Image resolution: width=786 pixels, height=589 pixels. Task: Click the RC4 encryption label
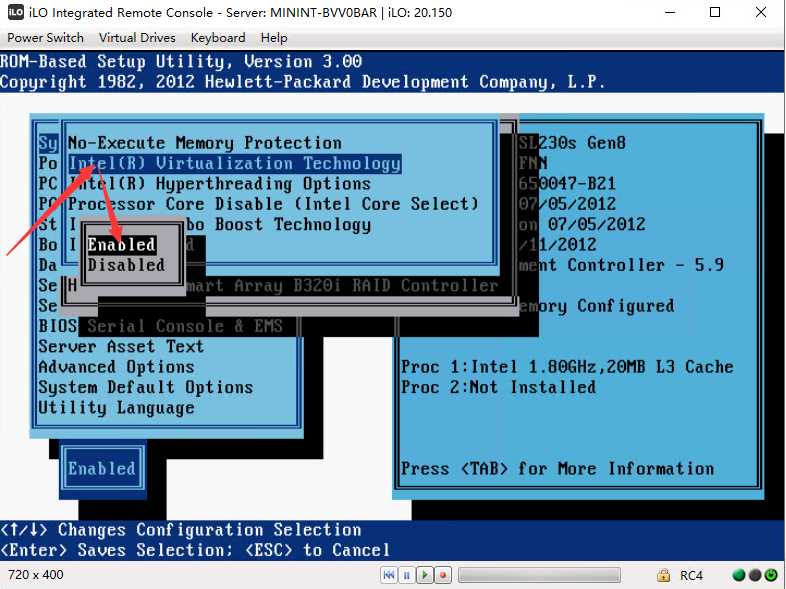pos(691,575)
